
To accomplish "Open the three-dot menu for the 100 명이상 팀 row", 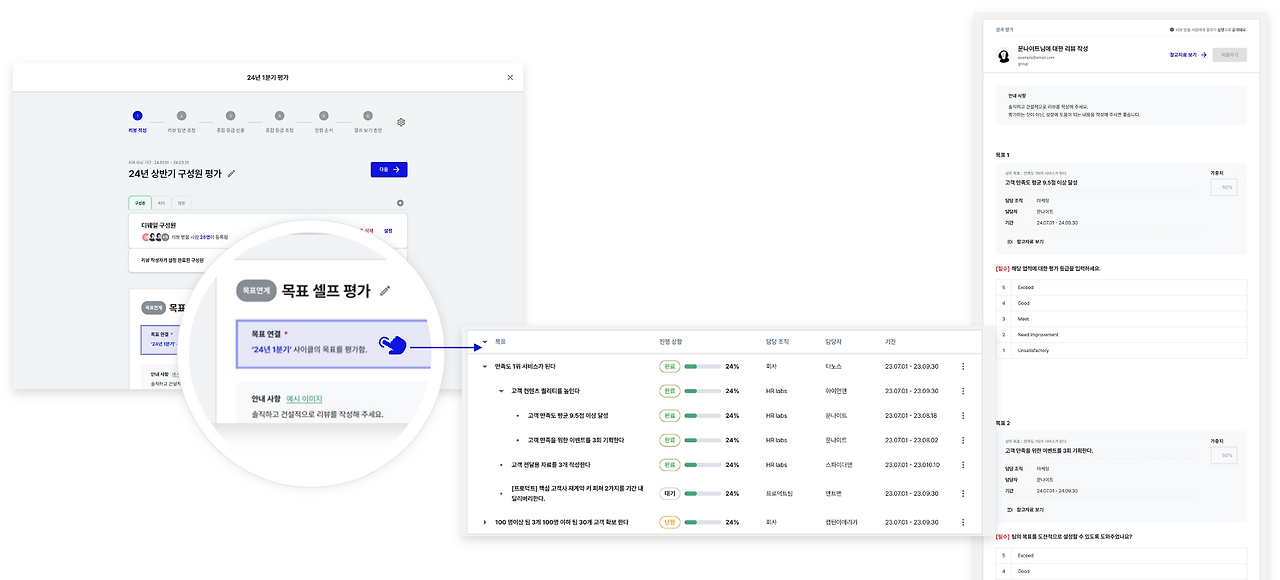I will (963, 522).
